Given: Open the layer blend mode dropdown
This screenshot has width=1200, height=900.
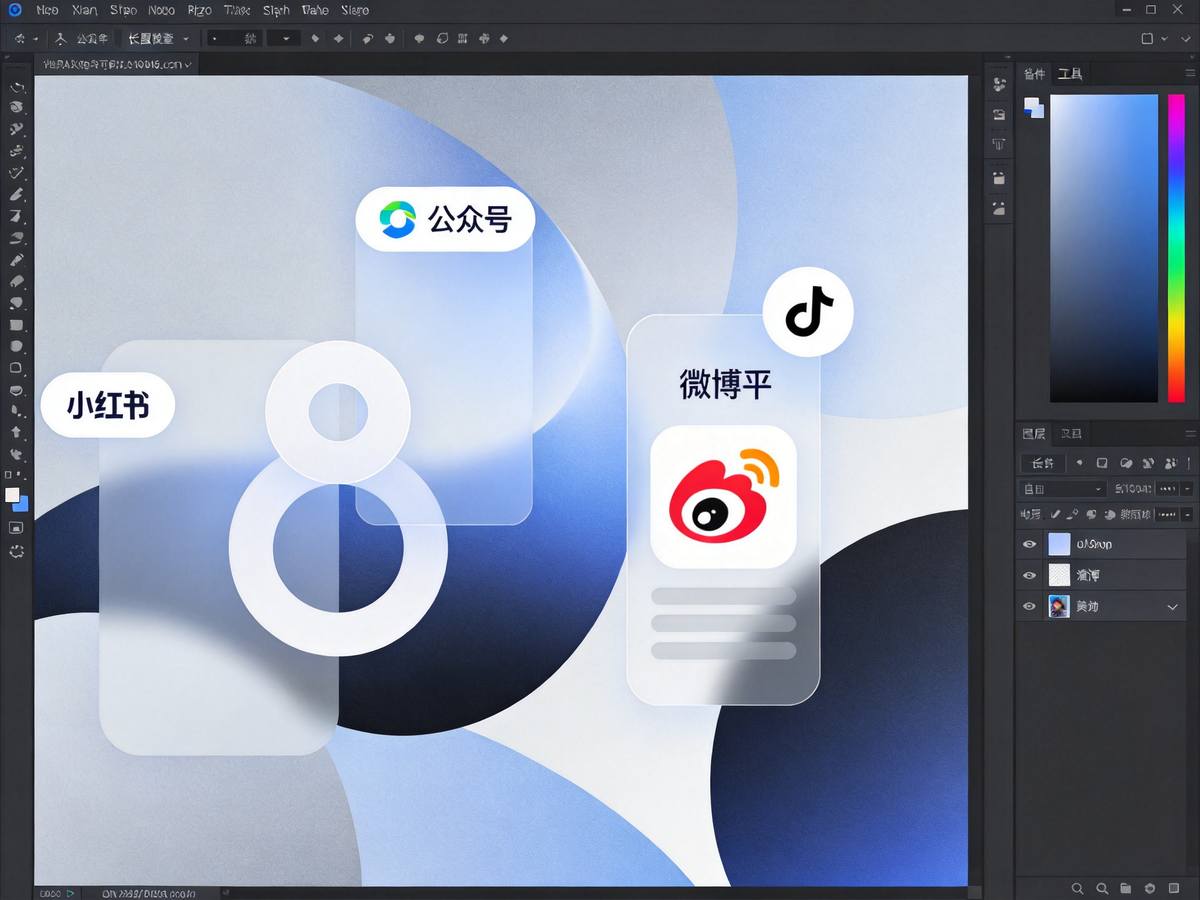Looking at the screenshot, I should point(1062,489).
